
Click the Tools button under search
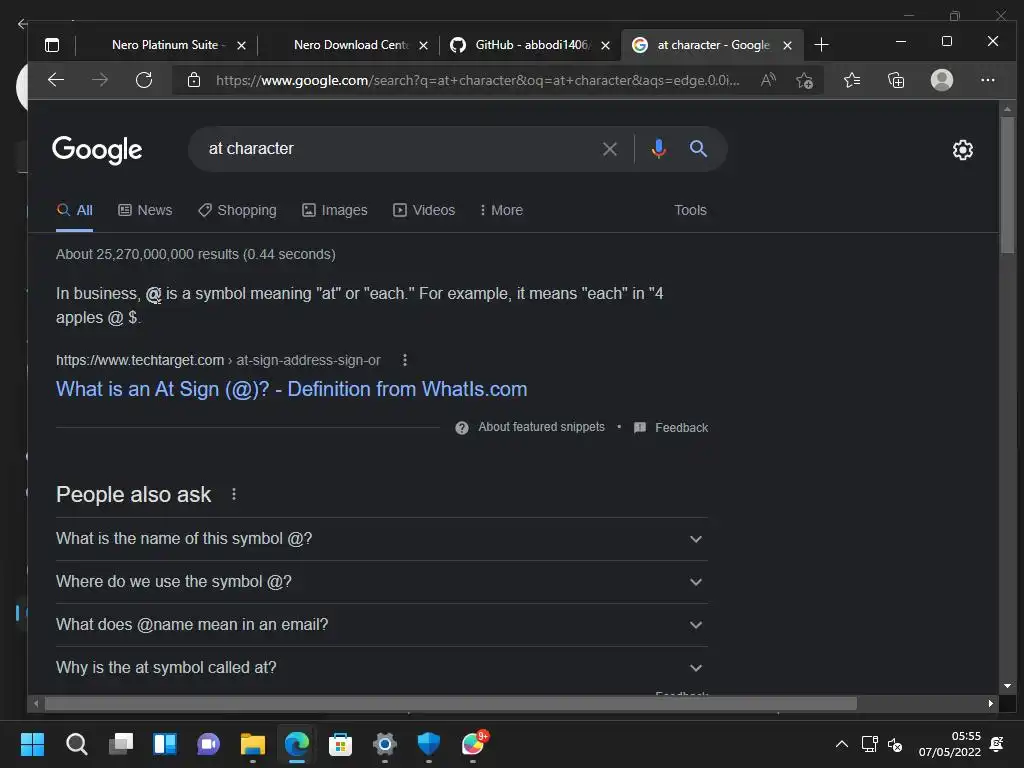690,210
